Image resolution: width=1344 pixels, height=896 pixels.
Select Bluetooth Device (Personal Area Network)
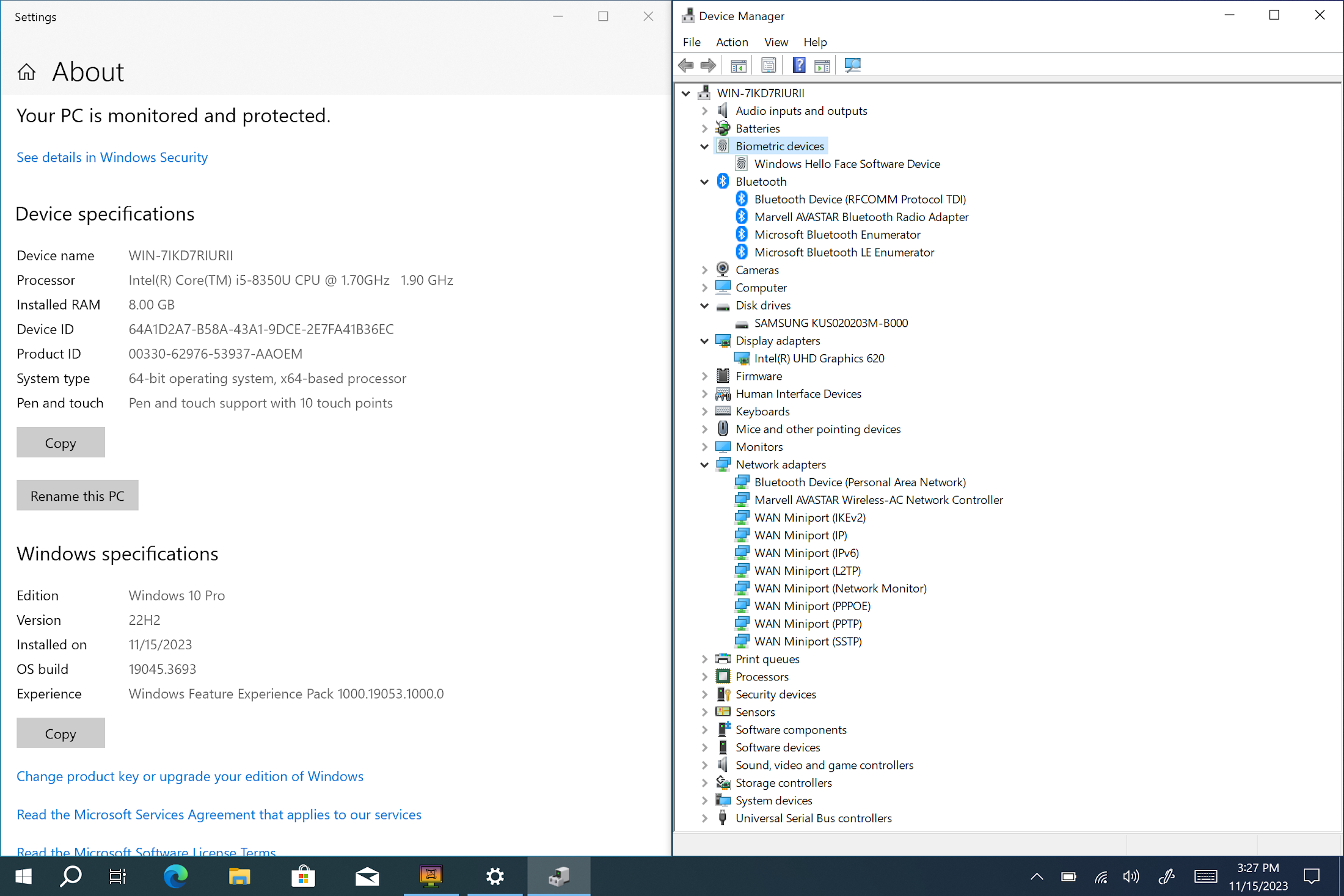pos(860,483)
